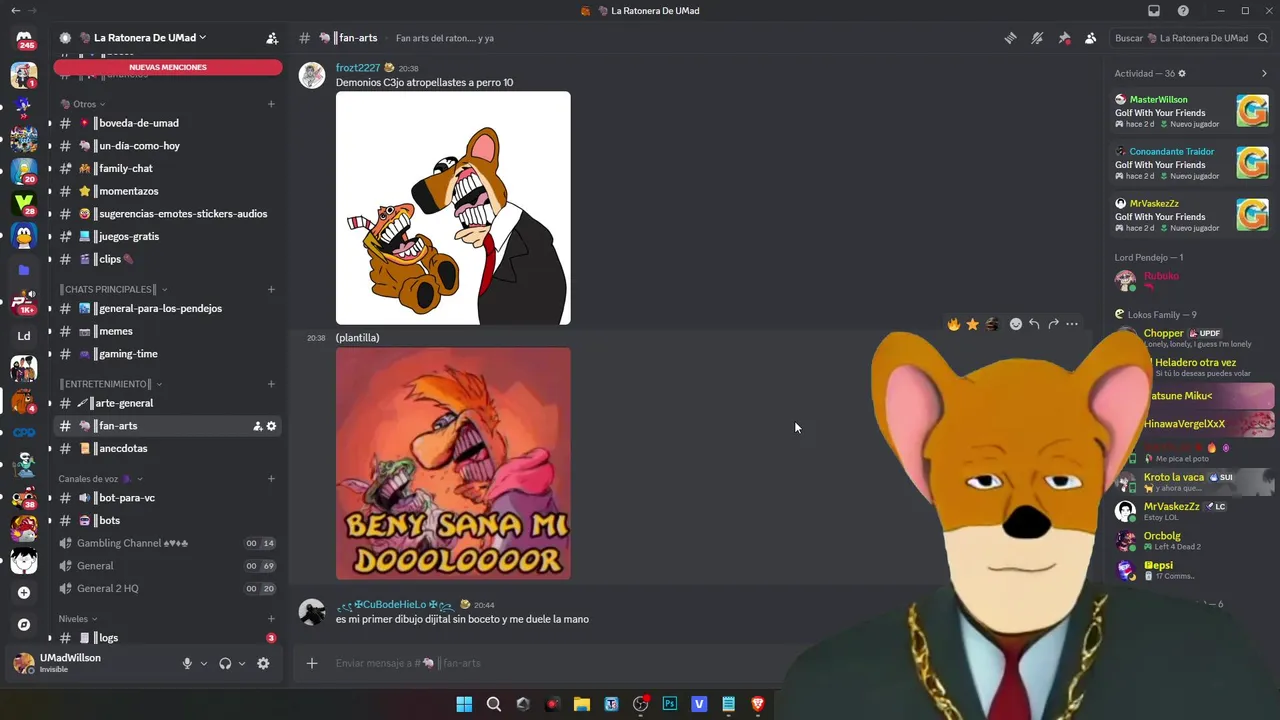Toggle the member list
The image size is (1280, 720).
[1090, 38]
